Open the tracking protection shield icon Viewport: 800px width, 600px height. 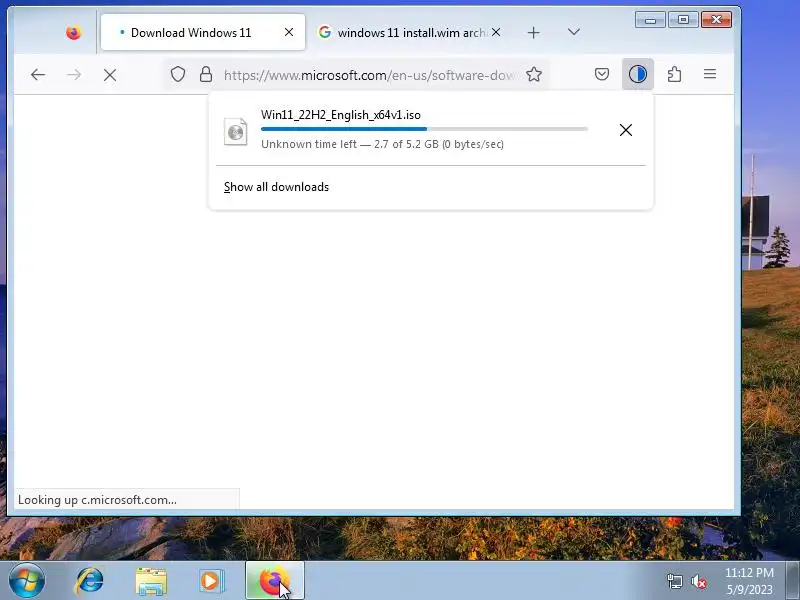click(x=178, y=74)
